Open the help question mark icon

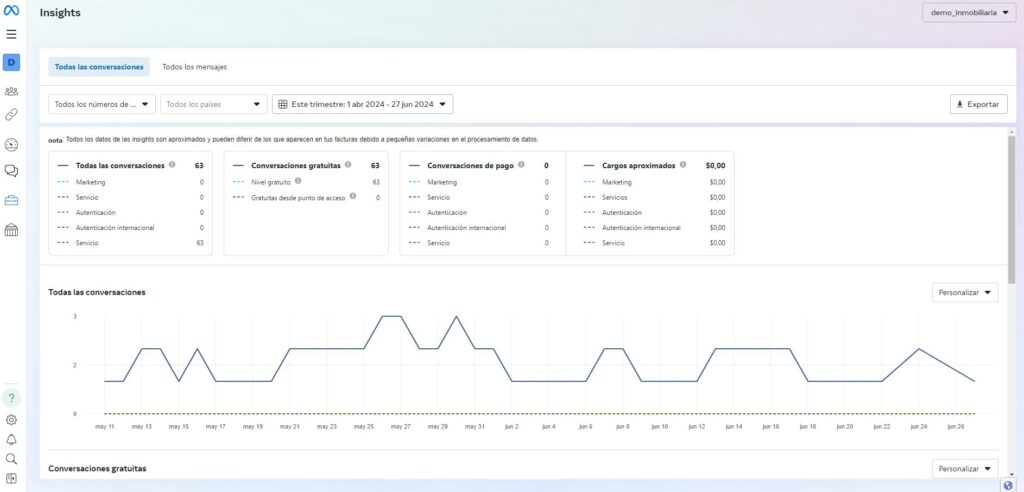(x=11, y=398)
